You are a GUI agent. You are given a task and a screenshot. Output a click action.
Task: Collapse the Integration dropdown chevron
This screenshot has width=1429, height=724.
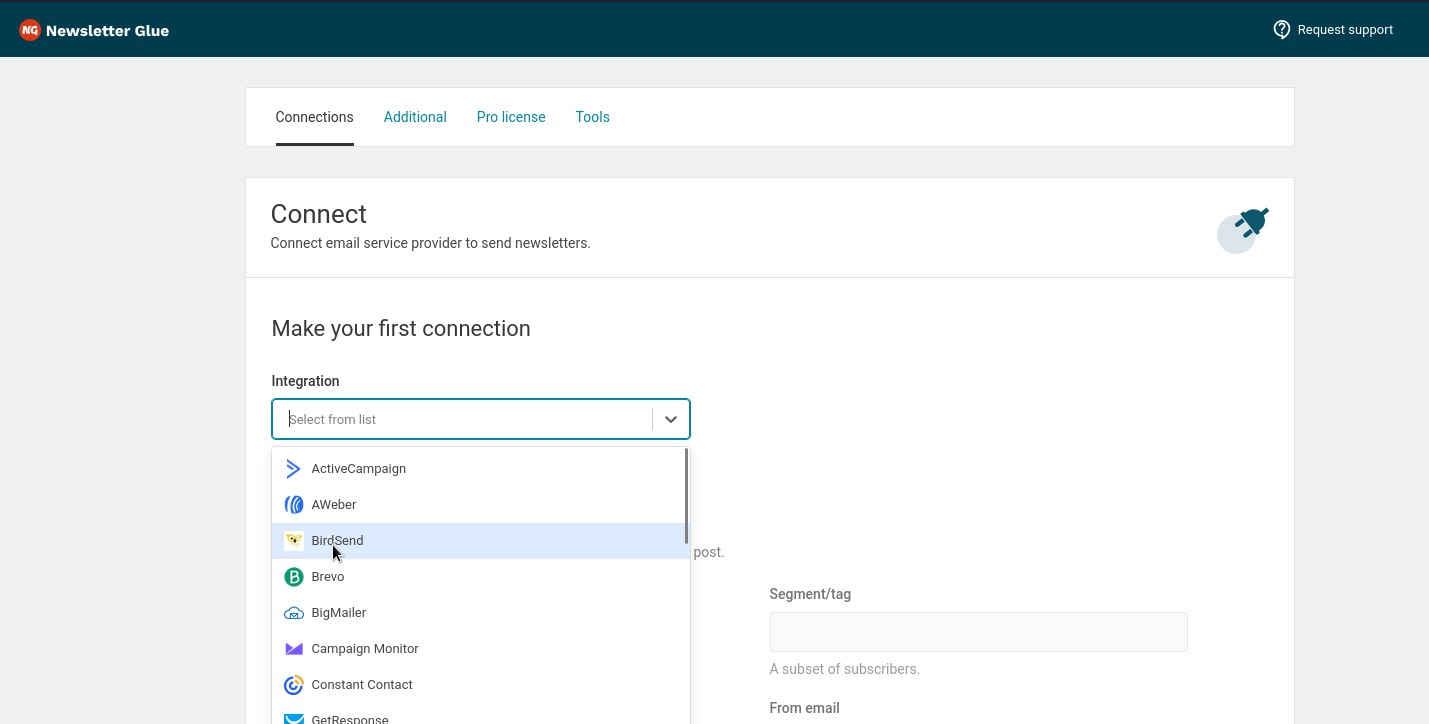click(671, 419)
